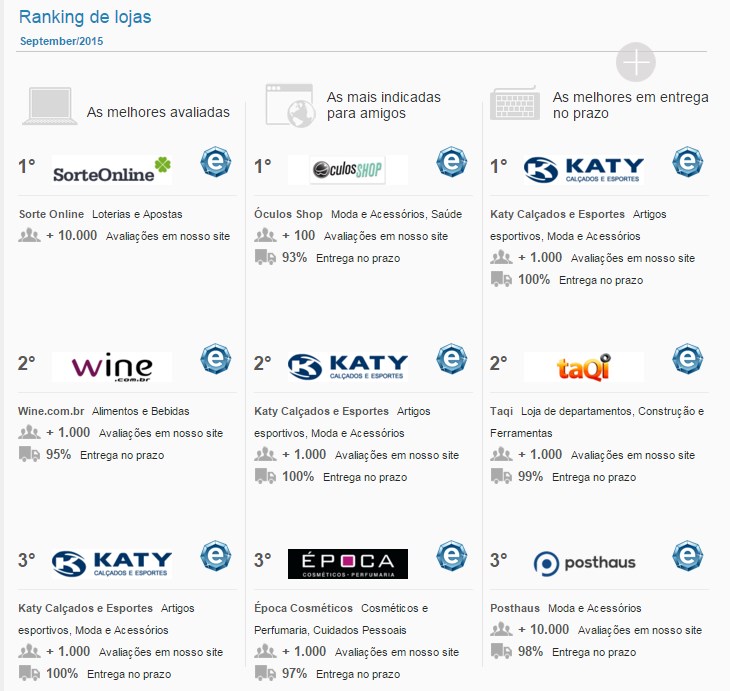Click the + 100 reviews count for Óculos Shop
Screen dimensions: 730x691
pos(298,235)
